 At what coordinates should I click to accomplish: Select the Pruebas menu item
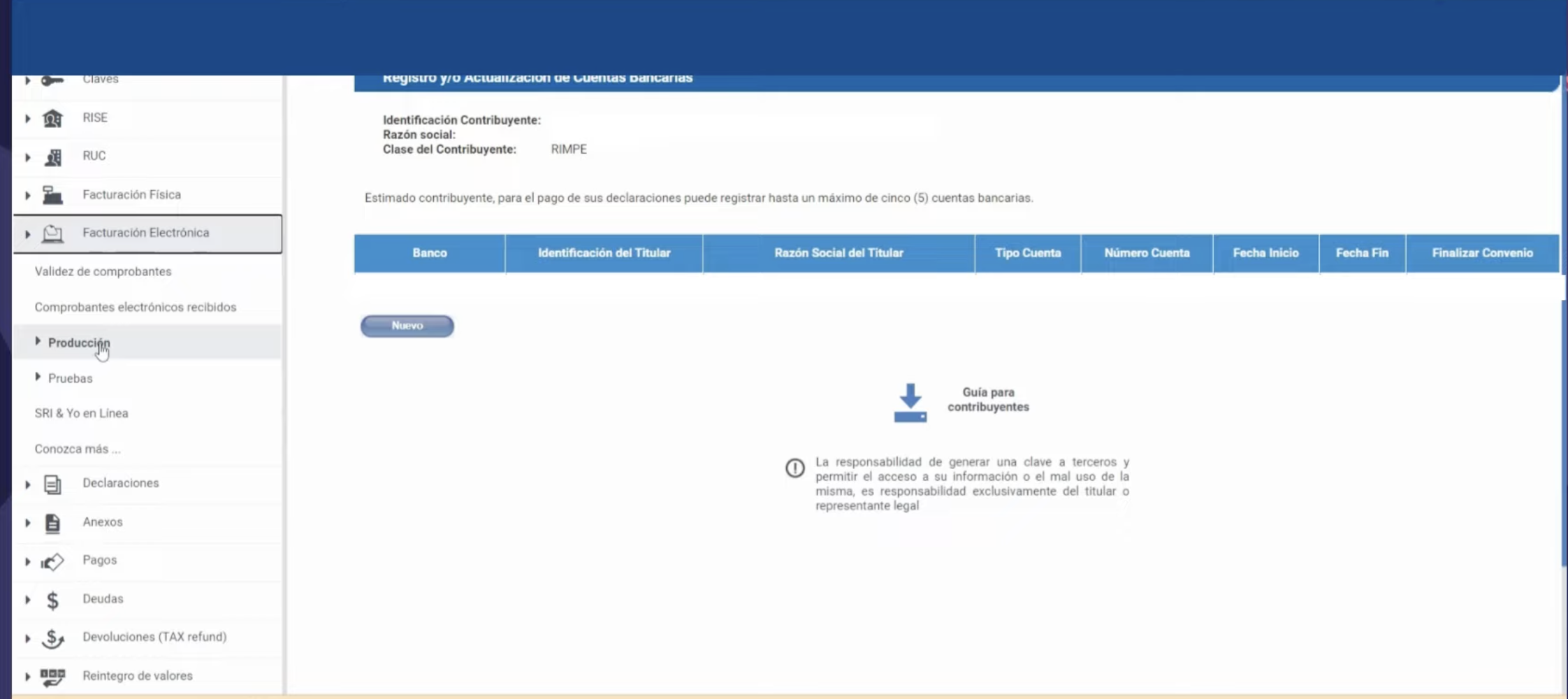[70, 378]
